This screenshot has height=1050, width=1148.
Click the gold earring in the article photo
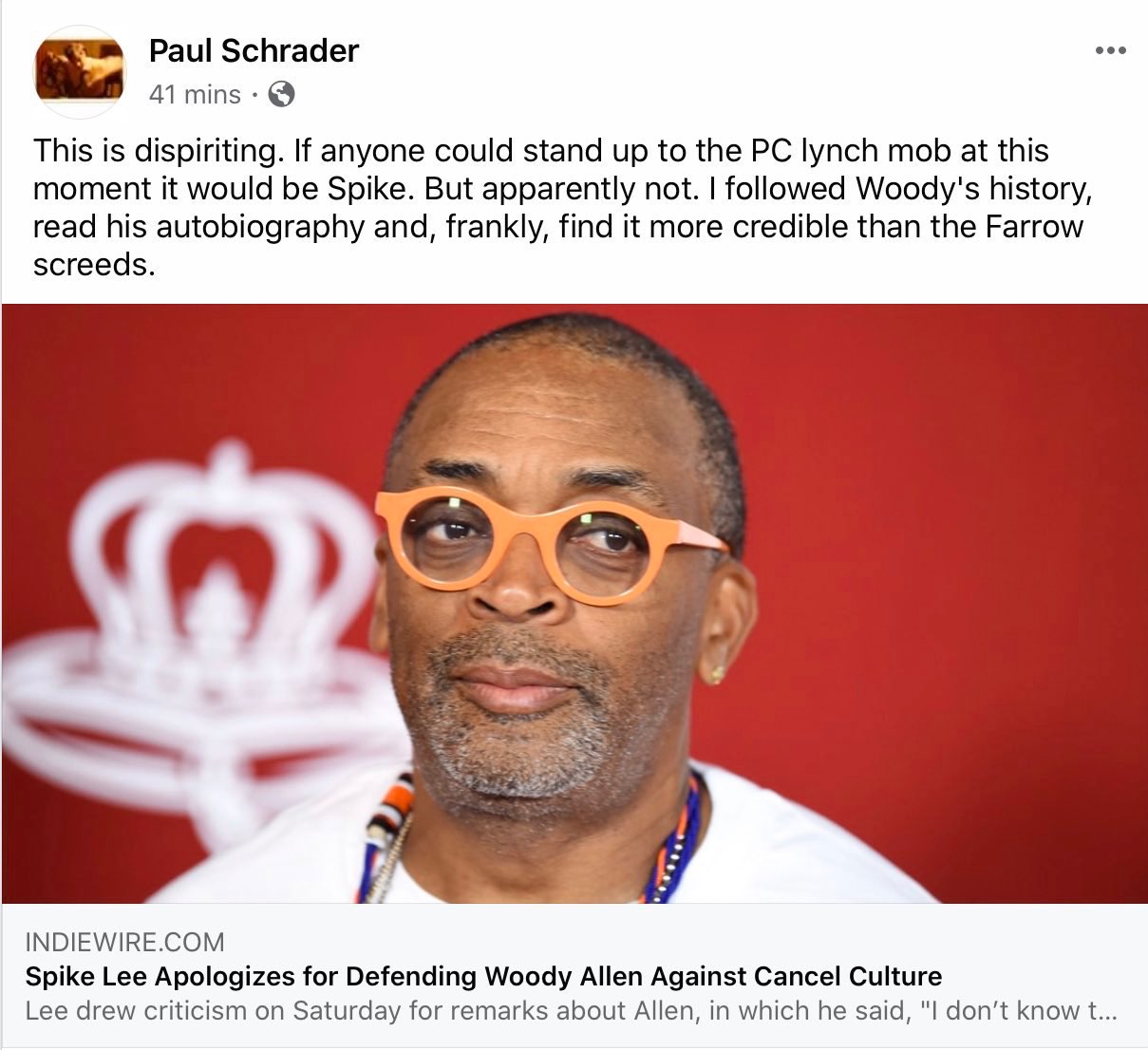[717, 675]
